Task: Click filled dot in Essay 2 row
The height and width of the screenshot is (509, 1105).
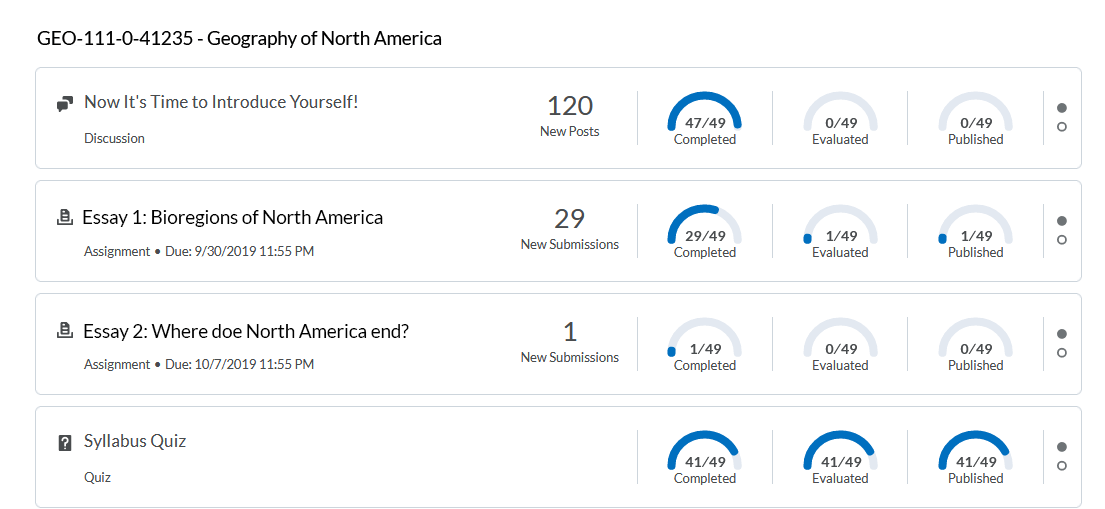Action: coord(1062,334)
